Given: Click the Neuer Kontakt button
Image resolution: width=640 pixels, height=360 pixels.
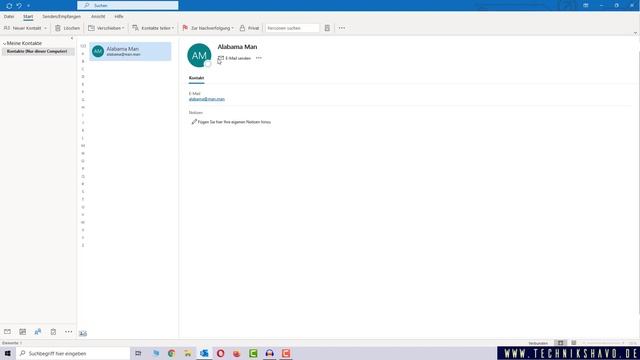Looking at the screenshot, I should 22,28.
